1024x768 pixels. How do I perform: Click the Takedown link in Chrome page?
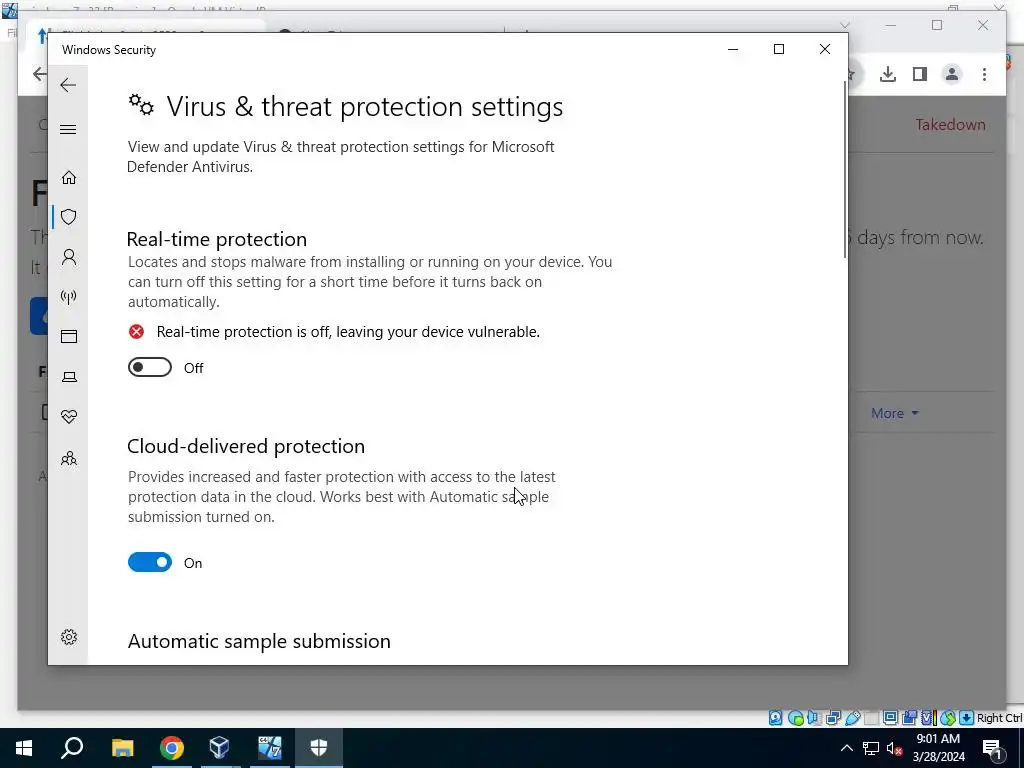tap(950, 125)
